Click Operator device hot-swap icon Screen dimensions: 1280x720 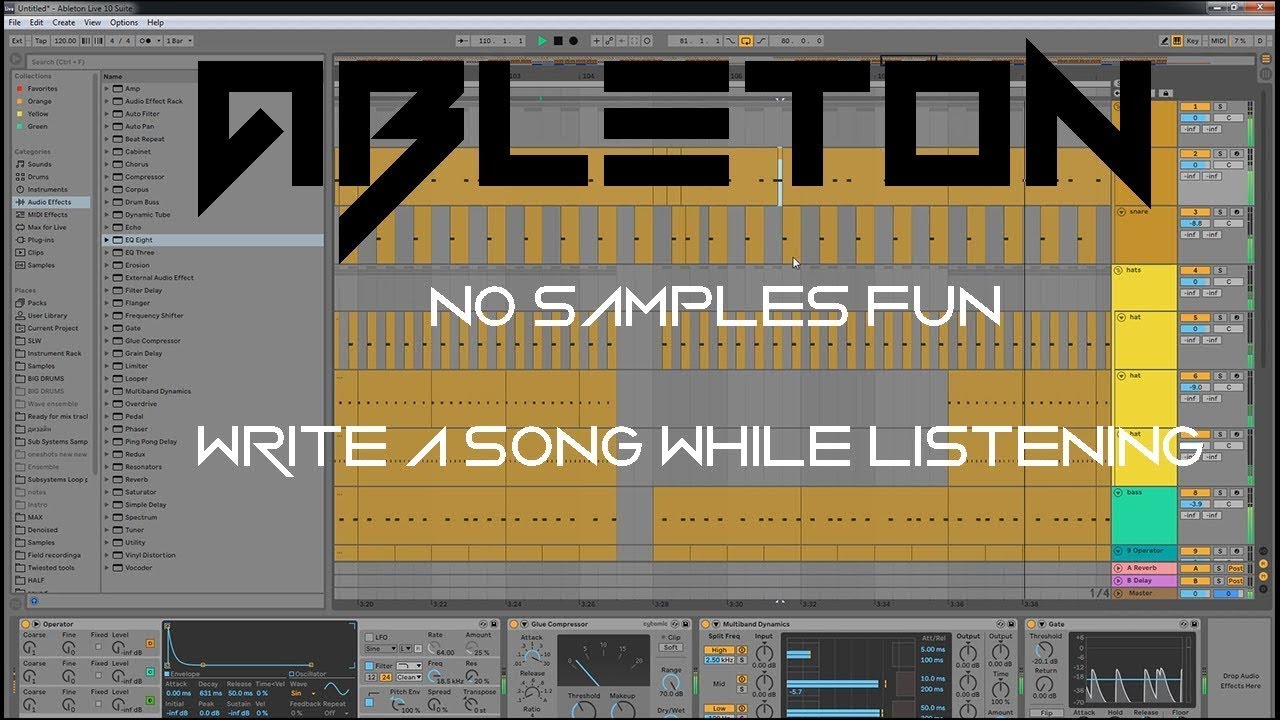[483, 624]
